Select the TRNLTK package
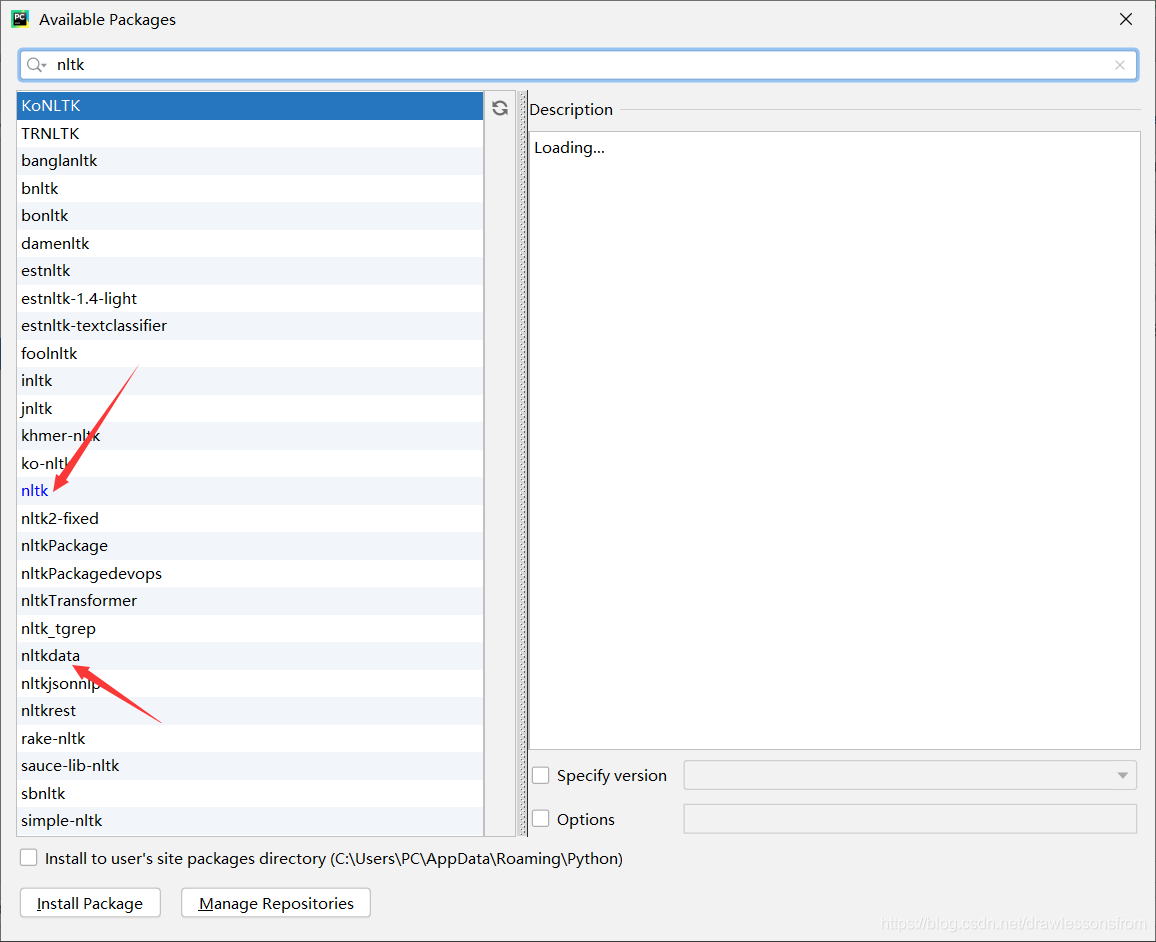The height and width of the screenshot is (942, 1156). click(x=250, y=133)
